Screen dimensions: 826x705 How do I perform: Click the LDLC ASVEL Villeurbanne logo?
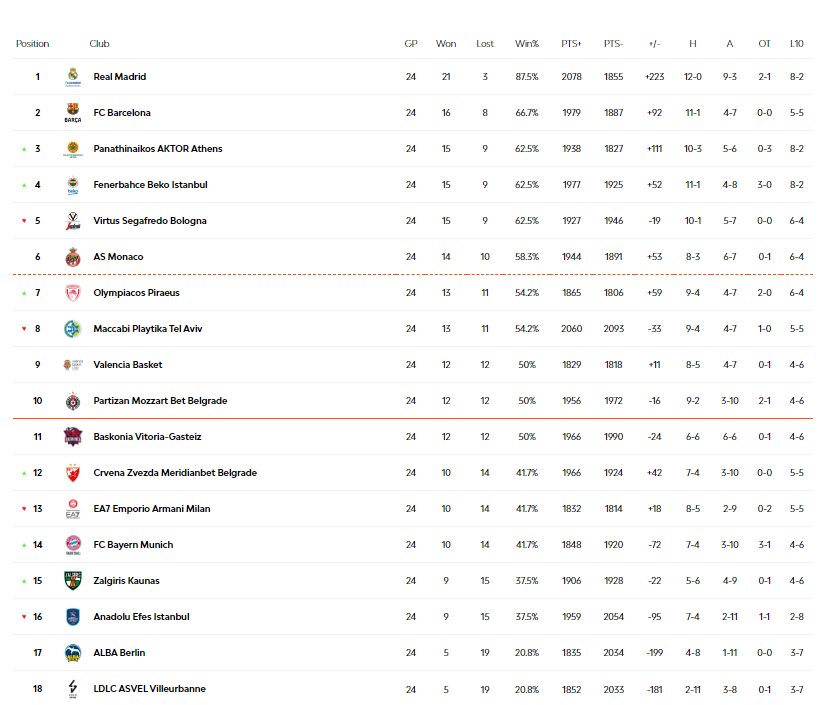[x=73, y=689]
